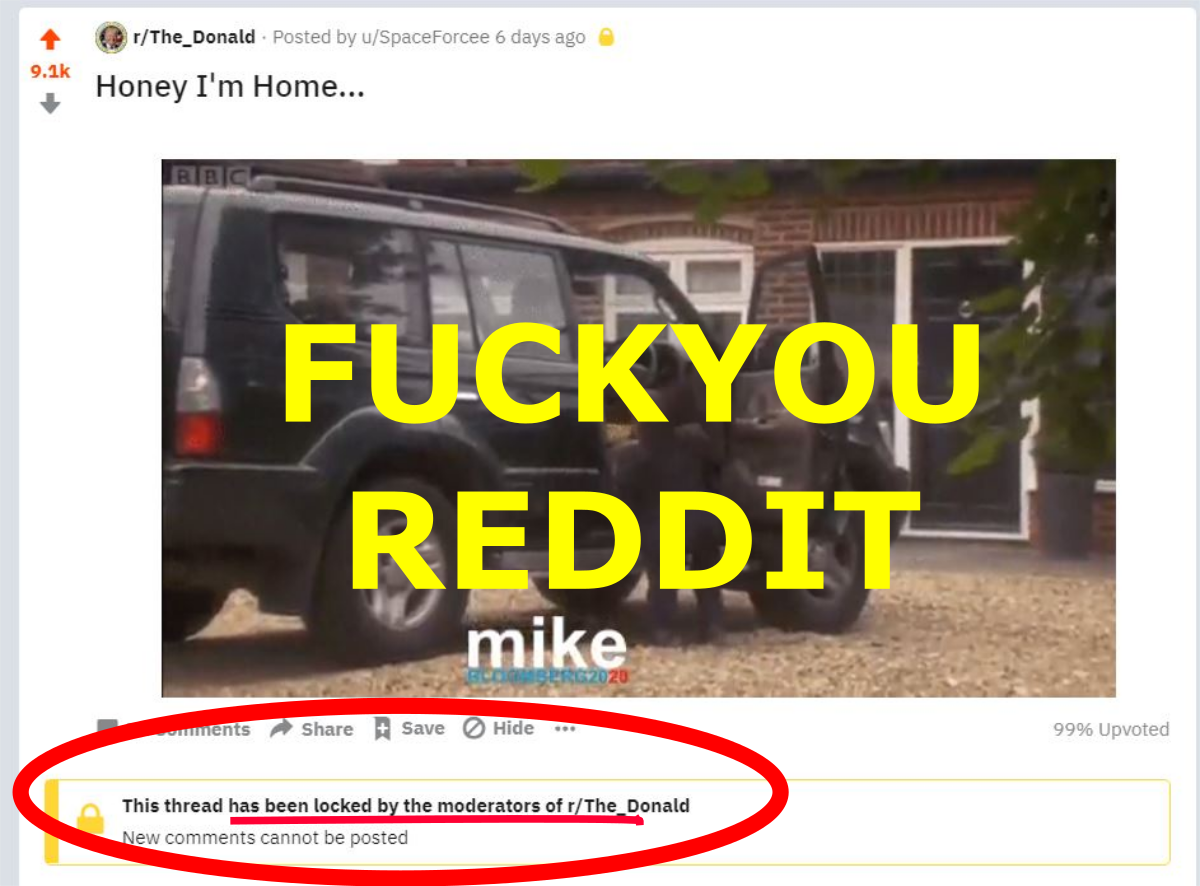The height and width of the screenshot is (886, 1200).
Task: Click the 6 days ago timestamp
Action: click(x=540, y=38)
